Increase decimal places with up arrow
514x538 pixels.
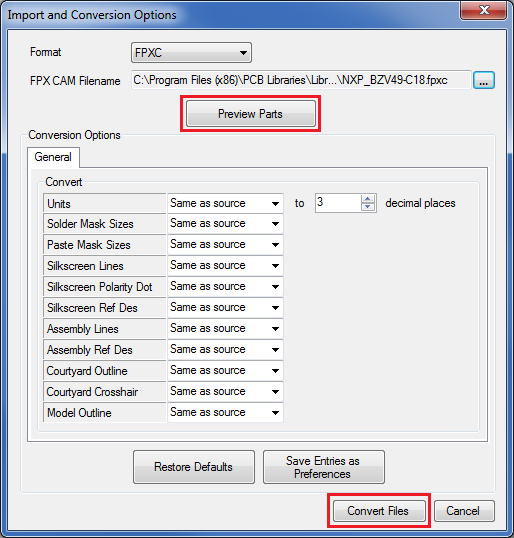point(367,199)
